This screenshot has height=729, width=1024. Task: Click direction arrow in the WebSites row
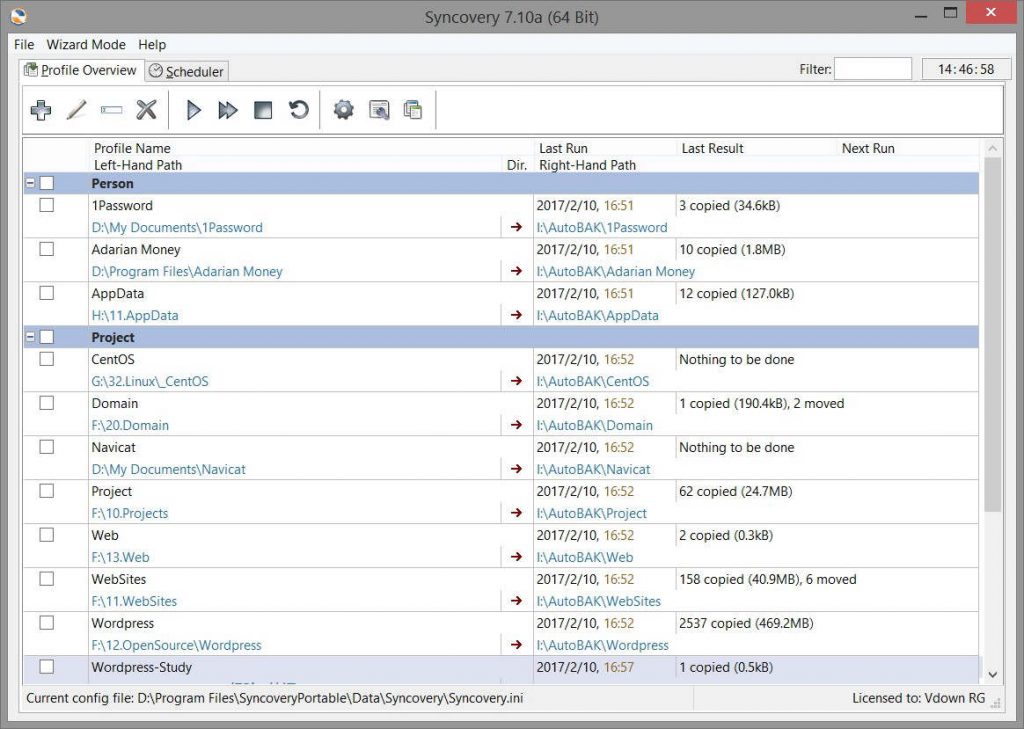tap(517, 600)
